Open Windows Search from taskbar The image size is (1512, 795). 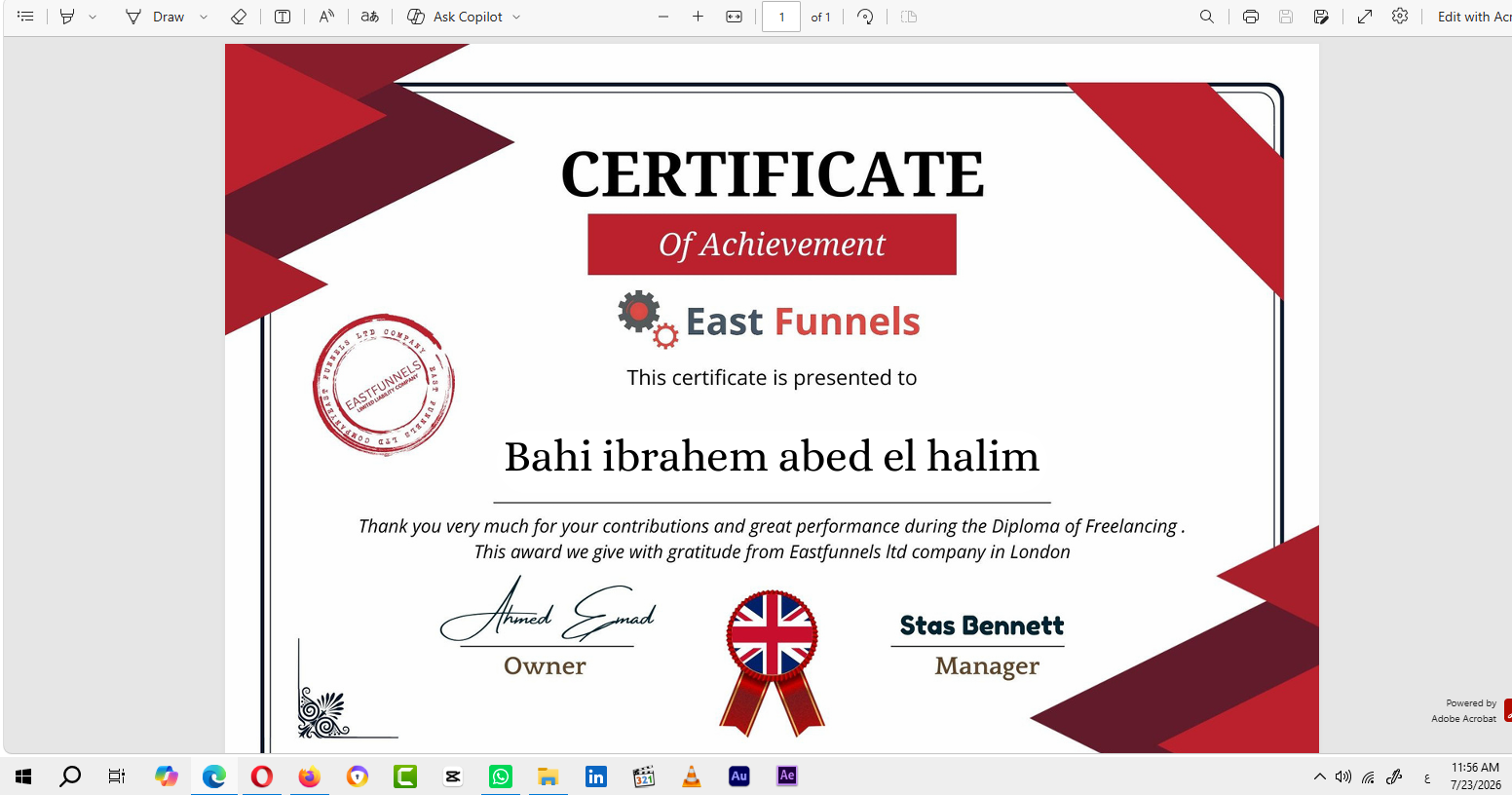70,776
